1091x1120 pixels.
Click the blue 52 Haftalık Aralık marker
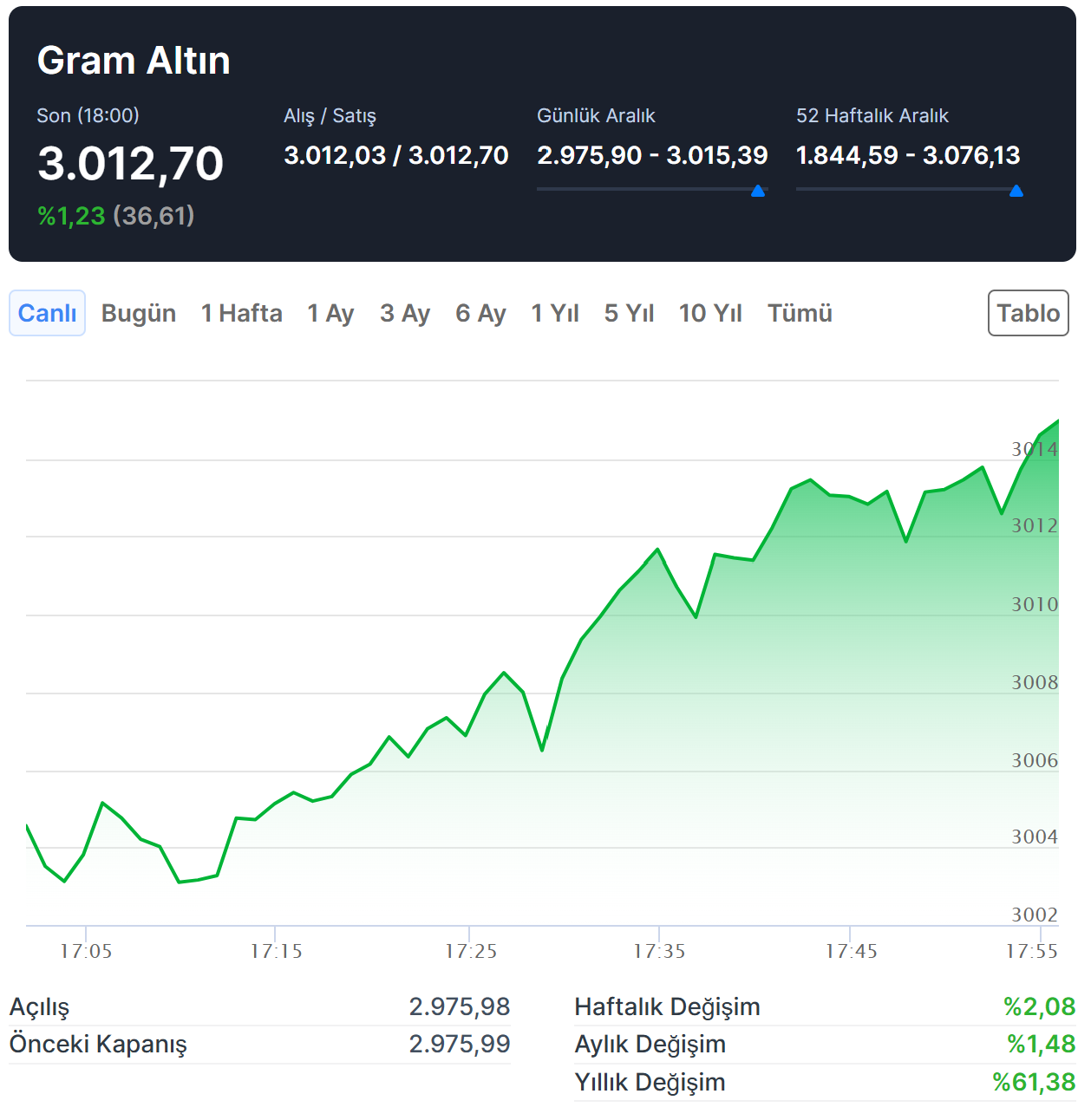coord(1016,191)
